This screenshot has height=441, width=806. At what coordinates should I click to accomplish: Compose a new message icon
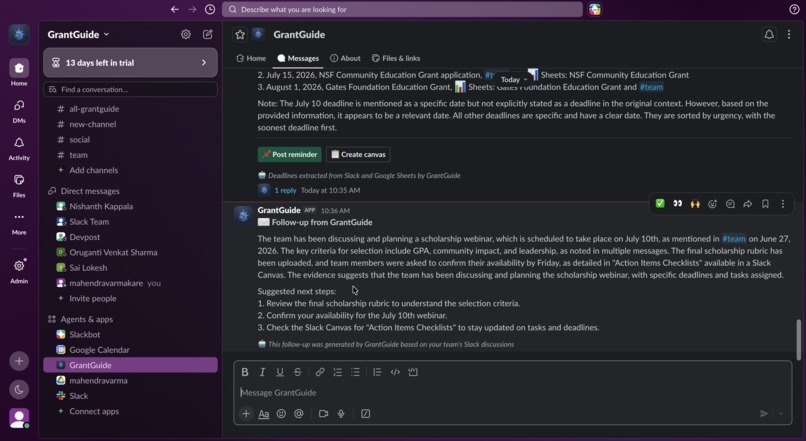point(208,34)
